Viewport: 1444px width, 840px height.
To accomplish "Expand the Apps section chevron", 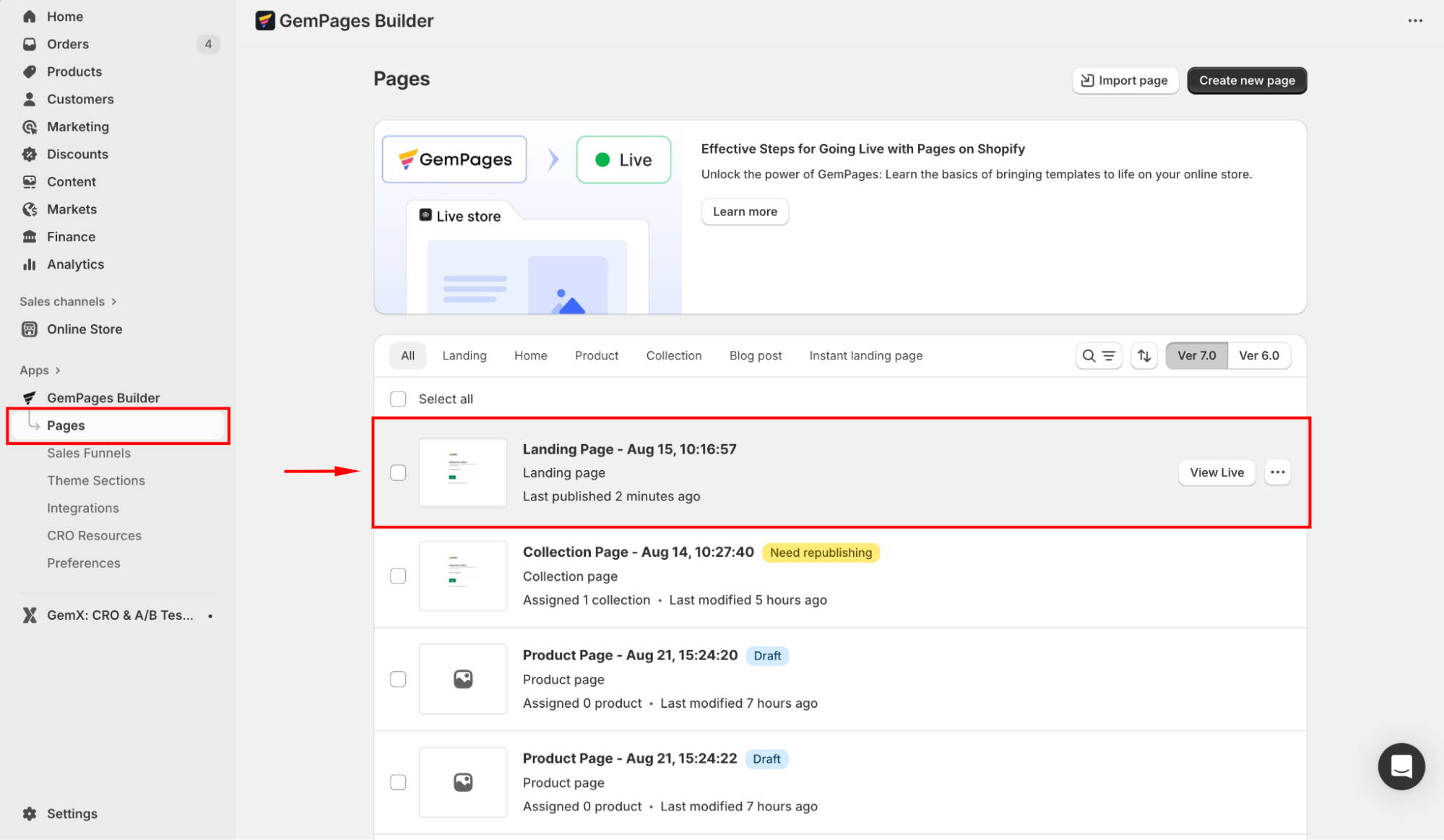I will point(58,371).
